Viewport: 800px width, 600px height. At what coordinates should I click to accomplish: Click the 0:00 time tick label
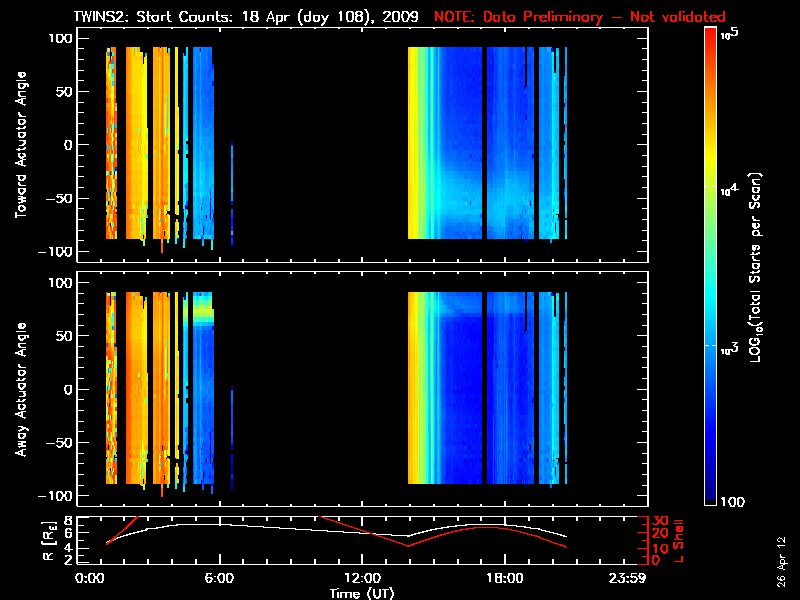(x=89, y=580)
